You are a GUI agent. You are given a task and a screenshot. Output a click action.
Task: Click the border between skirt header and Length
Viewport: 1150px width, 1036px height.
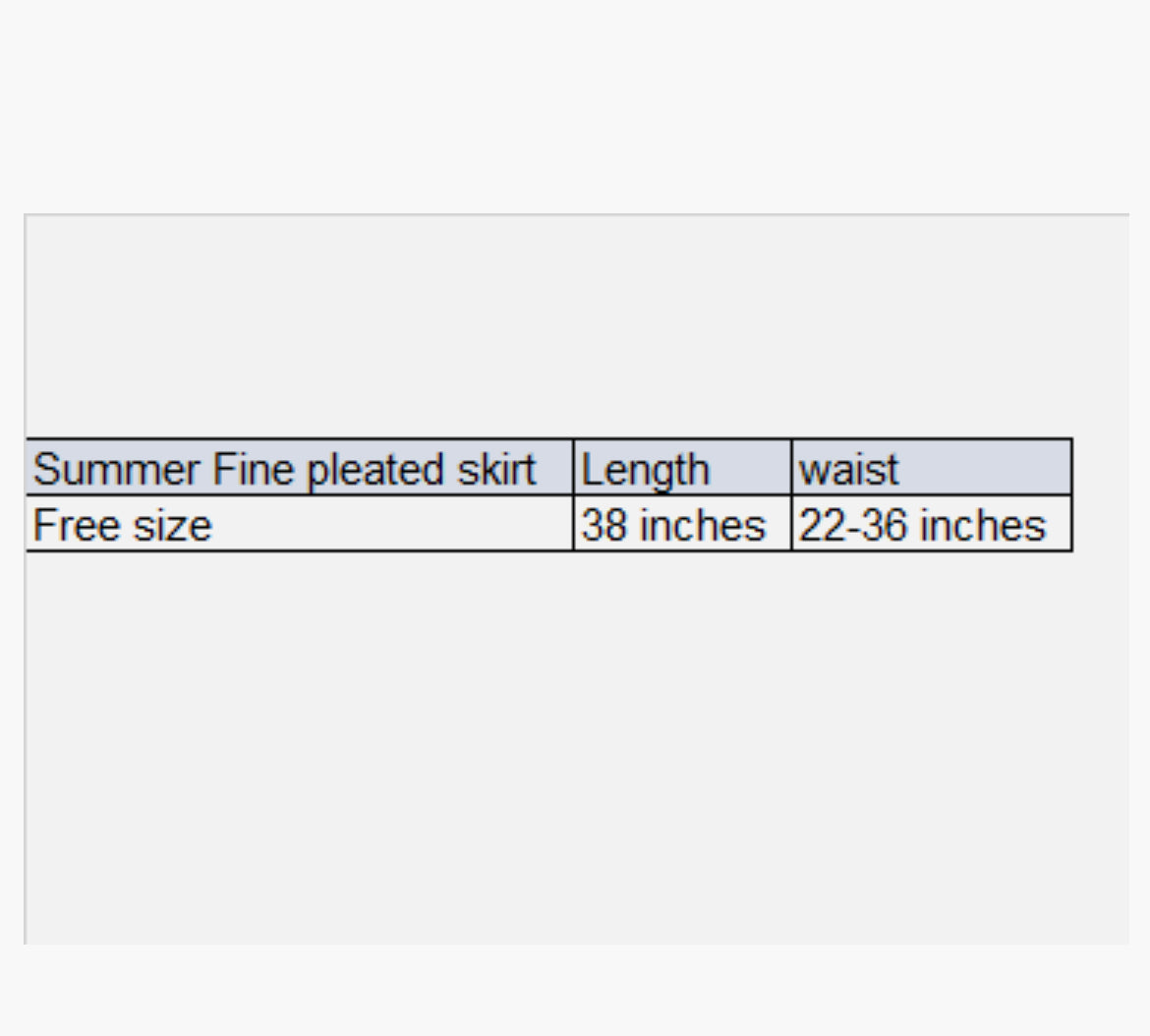[573, 468]
